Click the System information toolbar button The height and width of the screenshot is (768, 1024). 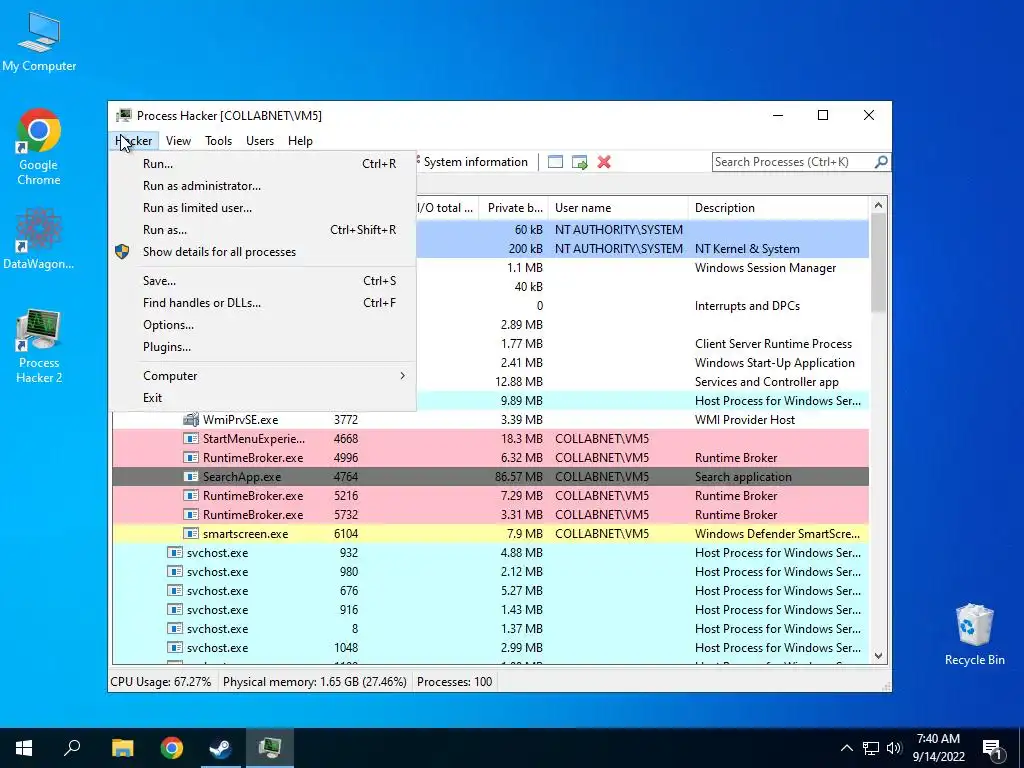click(x=475, y=162)
